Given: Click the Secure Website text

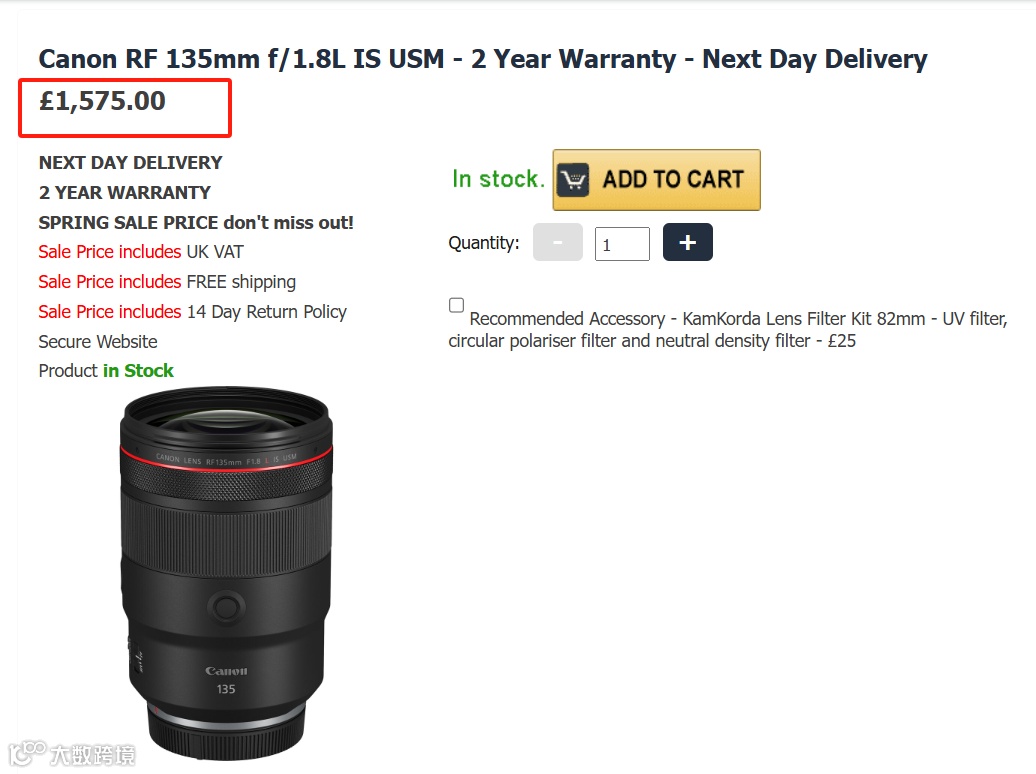Looking at the screenshot, I should tap(98, 341).
